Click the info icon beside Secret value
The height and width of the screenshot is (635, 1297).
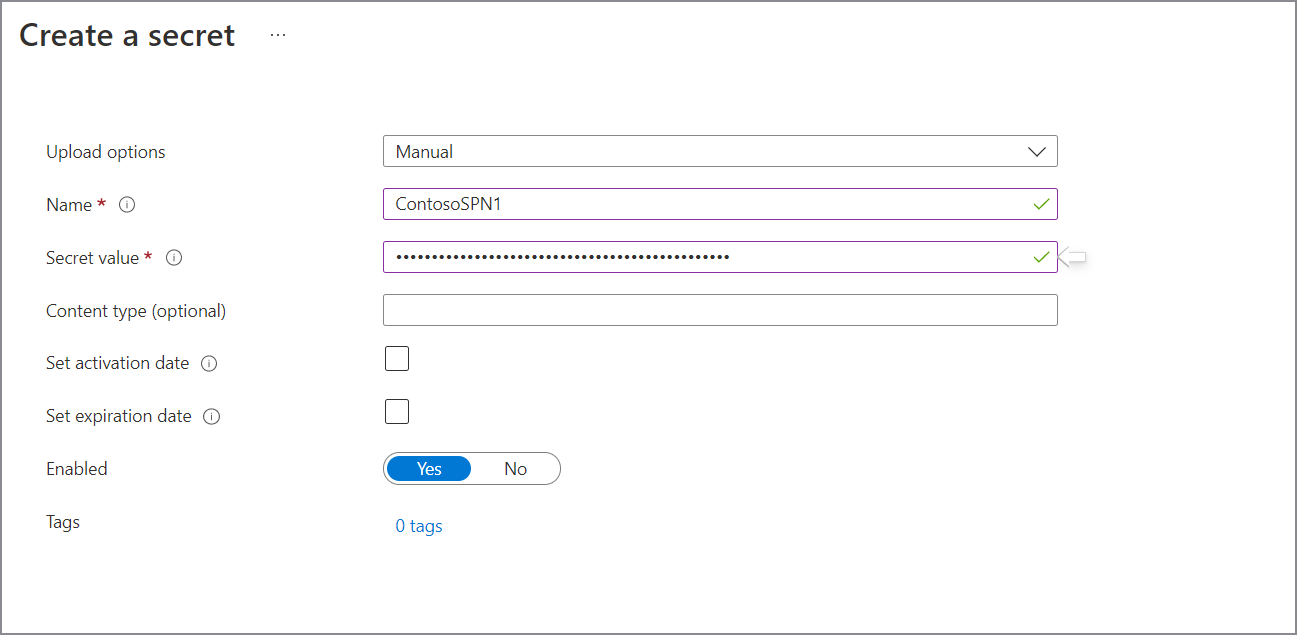(x=174, y=257)
